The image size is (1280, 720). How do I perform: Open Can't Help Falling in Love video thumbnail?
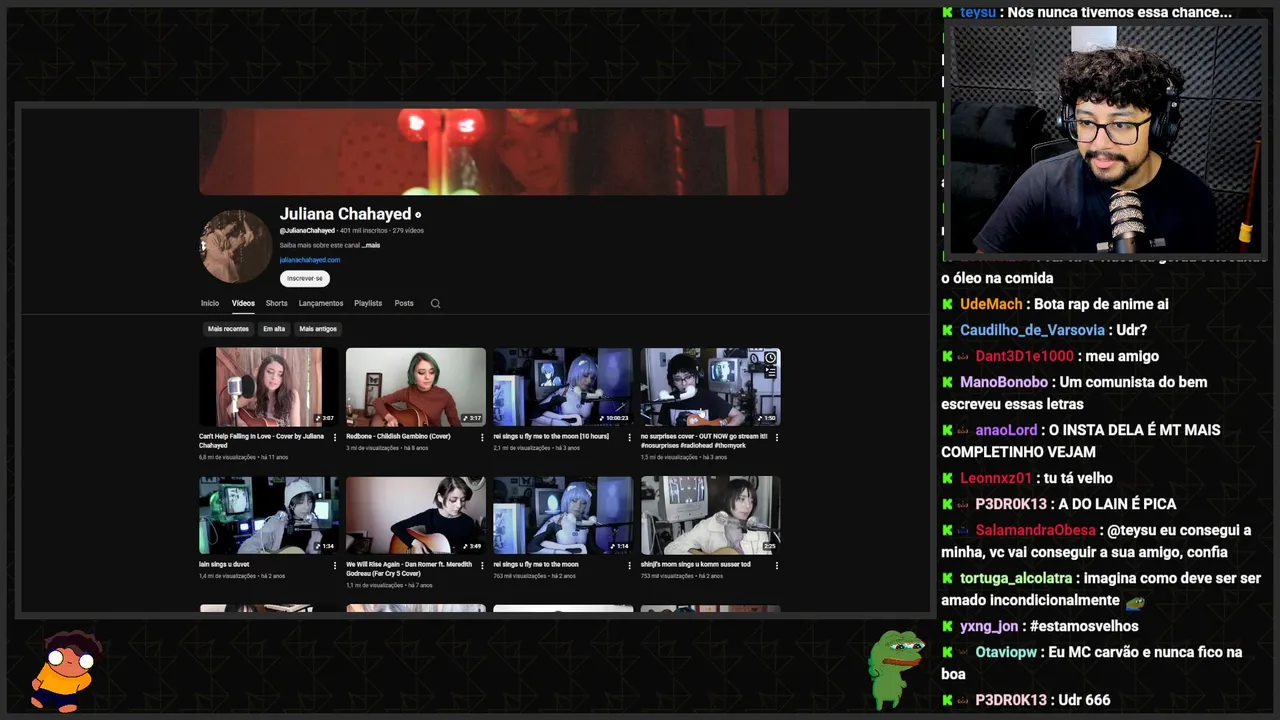pos(269,387)
